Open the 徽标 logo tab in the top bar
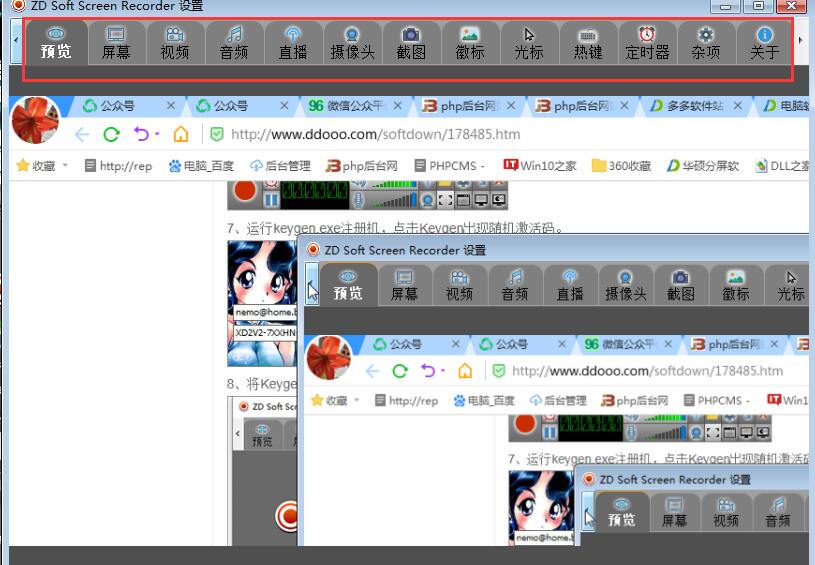Screen dimensions: 815x565 point(470,43)
